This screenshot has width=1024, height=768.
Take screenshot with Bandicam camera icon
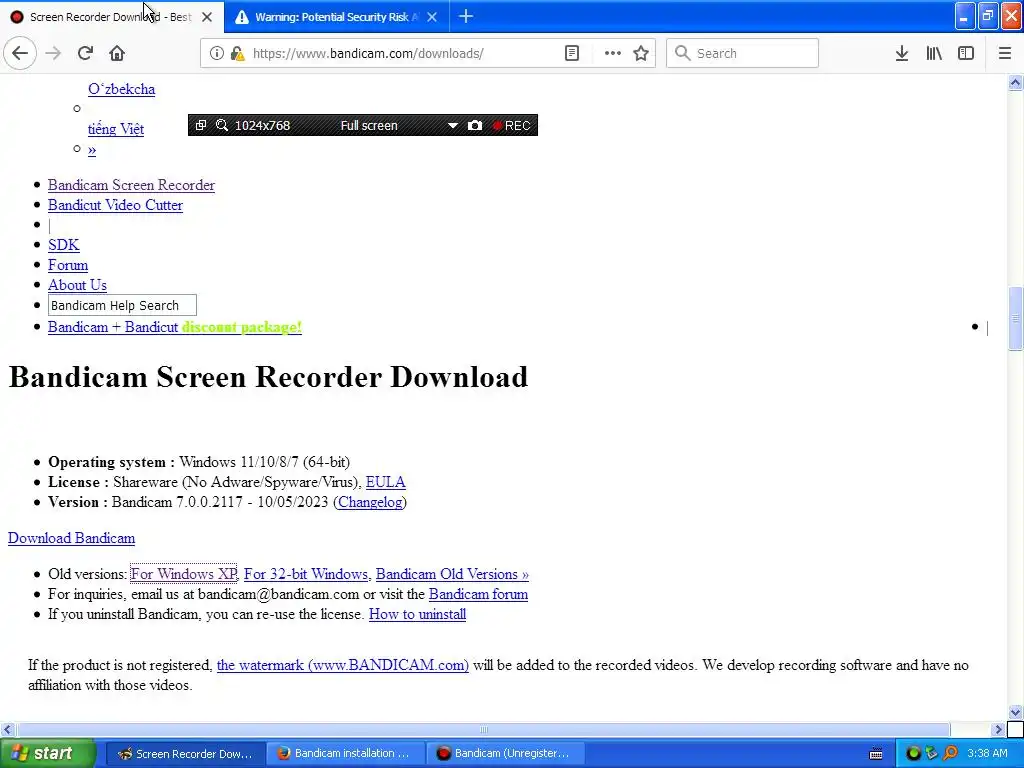[475, 125]
